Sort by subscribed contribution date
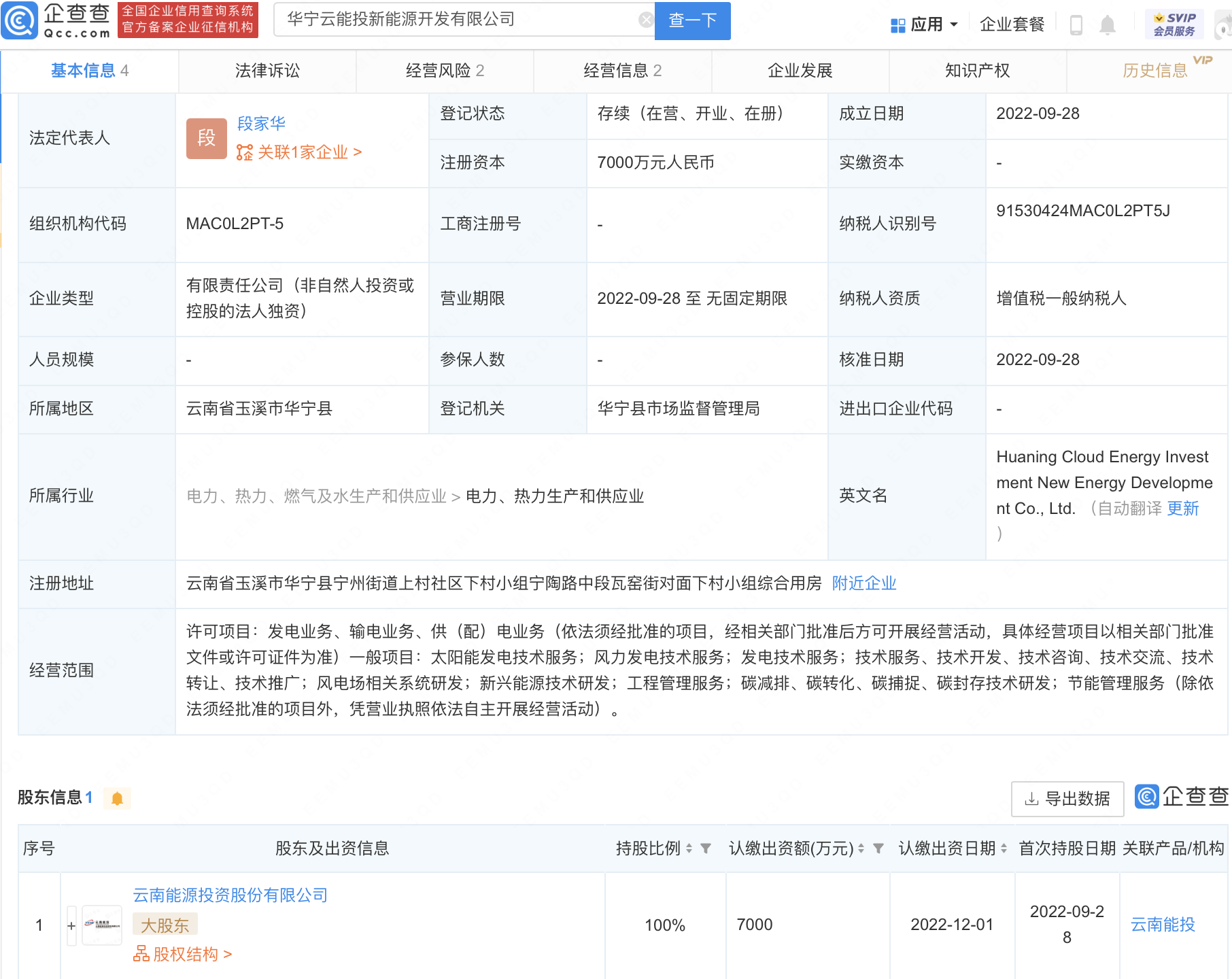 click(x=1004, y=848)
